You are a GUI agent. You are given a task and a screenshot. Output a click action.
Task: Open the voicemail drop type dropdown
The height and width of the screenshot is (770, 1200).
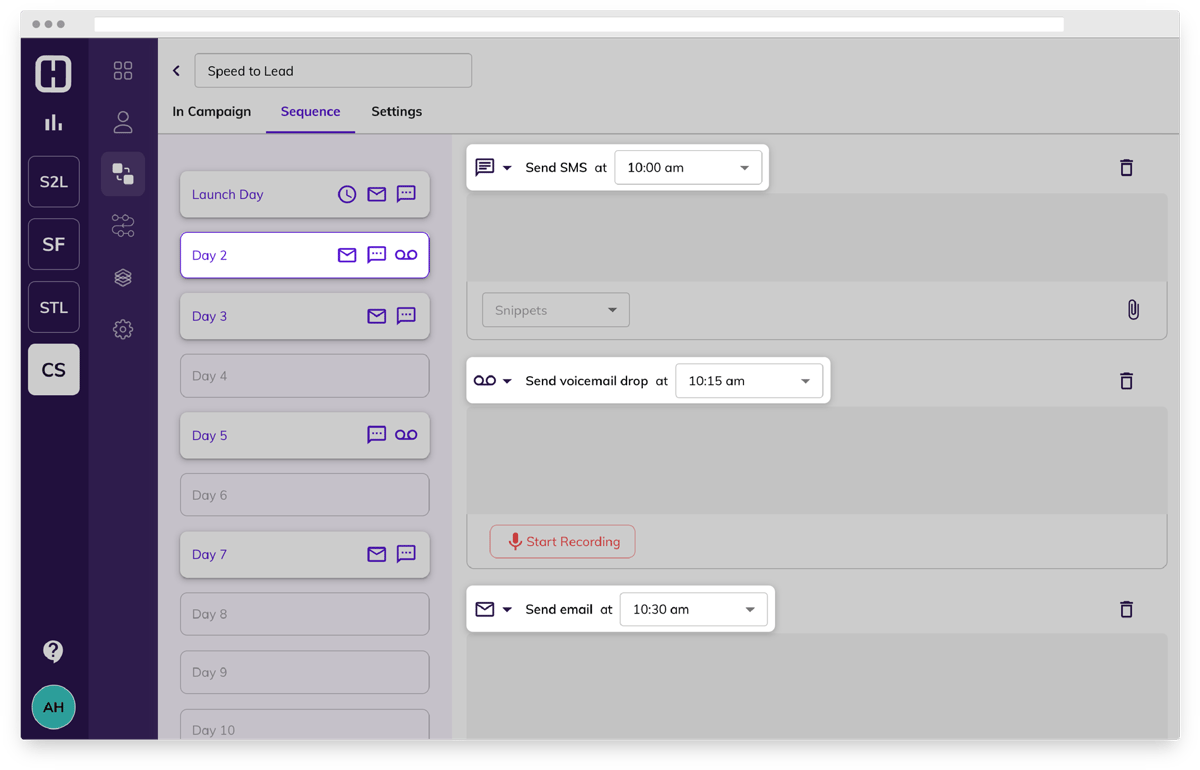493,380
